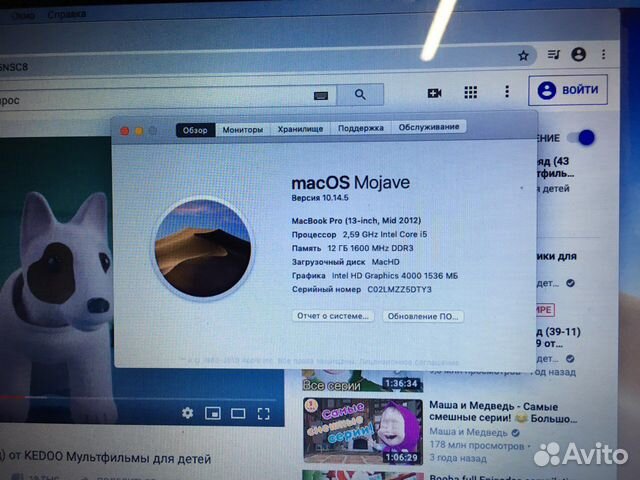Open Маша и Медведь Самые смешные серии title

coord(503,412)
